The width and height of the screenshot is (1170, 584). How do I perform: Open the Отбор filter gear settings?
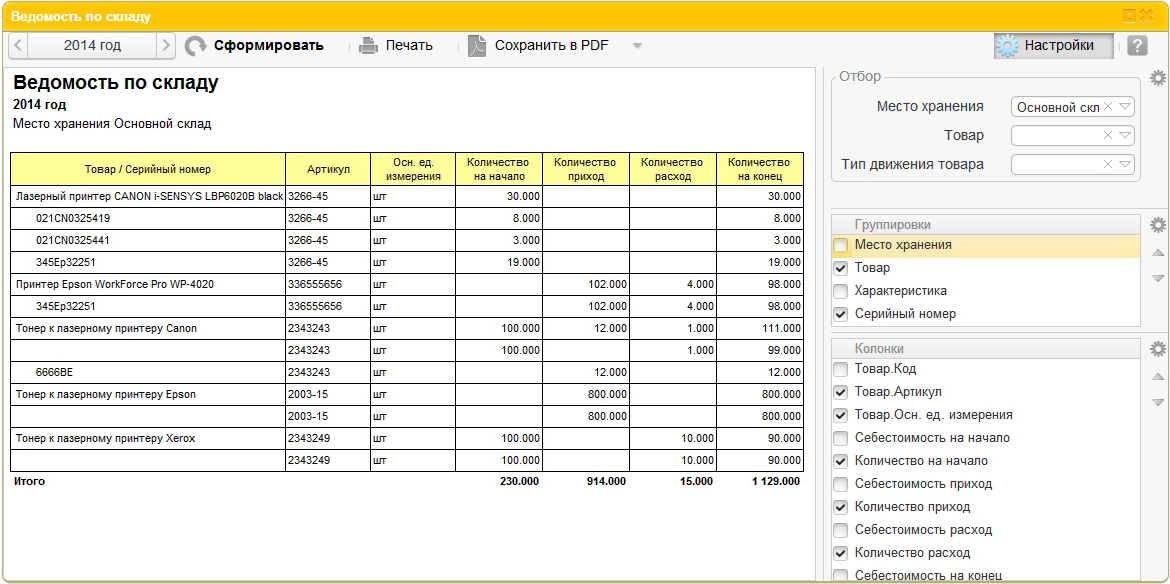[1157, 78]
